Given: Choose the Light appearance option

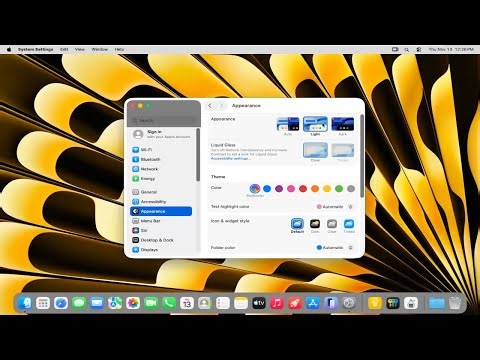Looking at the screenshot, I should 315,126.
